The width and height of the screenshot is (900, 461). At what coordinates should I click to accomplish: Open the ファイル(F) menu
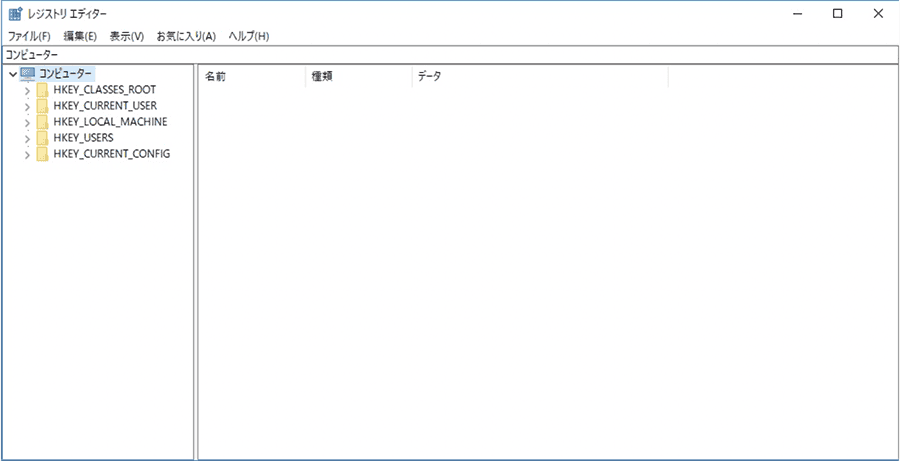pyautogui.click(x=29, y=36)
